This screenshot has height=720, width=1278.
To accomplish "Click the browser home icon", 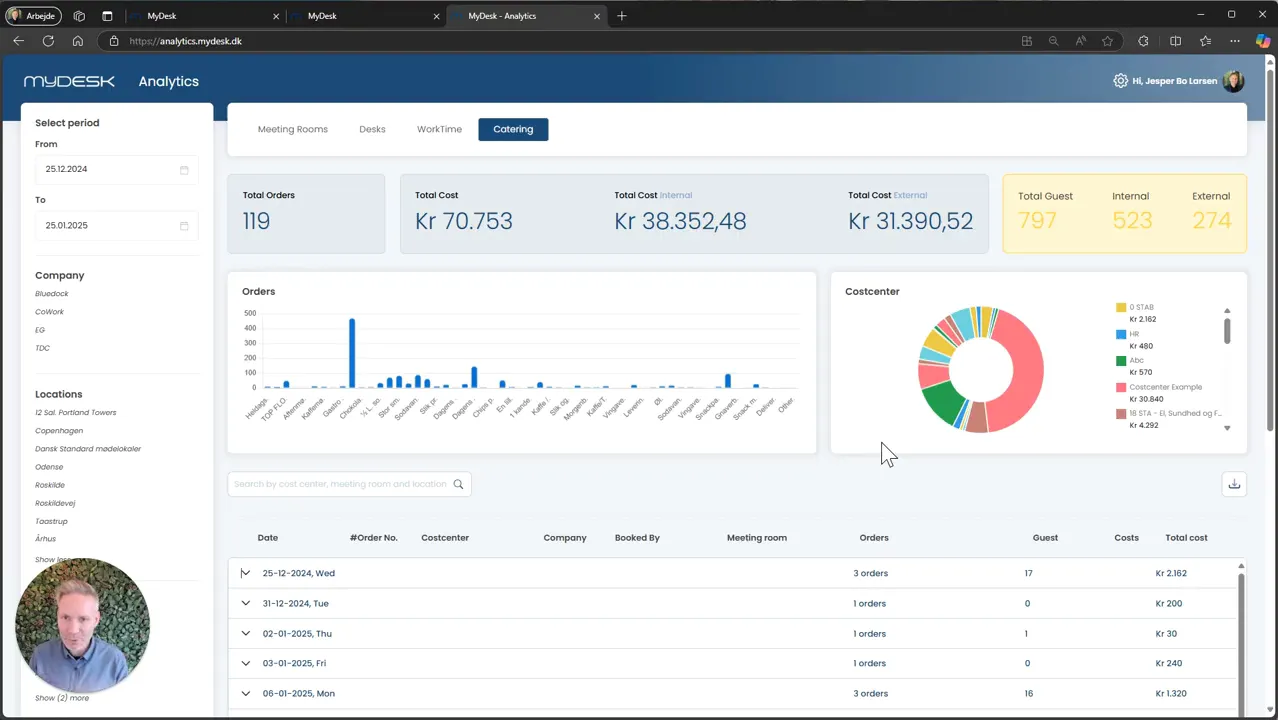I will point(78,41).
